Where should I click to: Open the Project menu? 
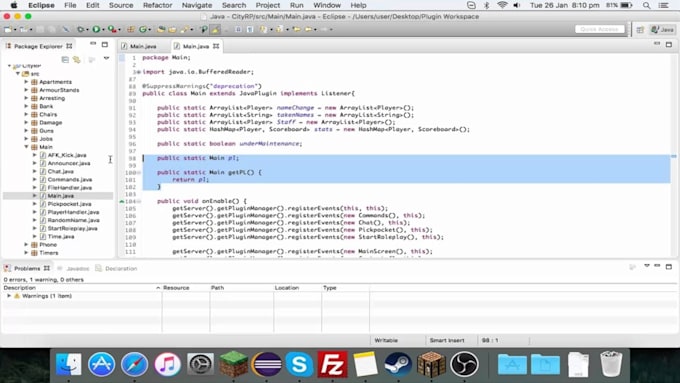(268, 5)
